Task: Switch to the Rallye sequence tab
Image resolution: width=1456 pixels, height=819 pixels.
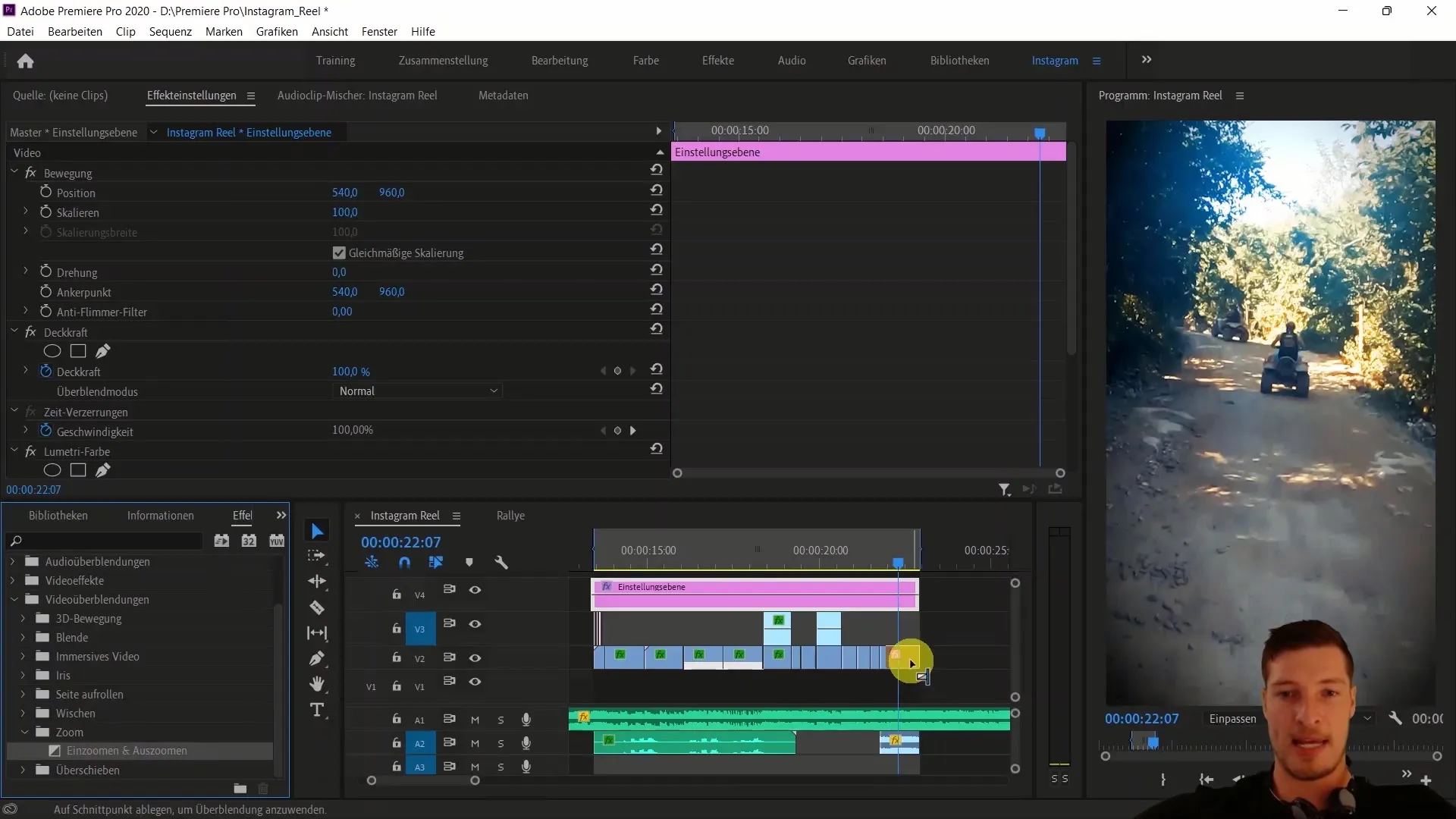Action: (x=510, y=516)
